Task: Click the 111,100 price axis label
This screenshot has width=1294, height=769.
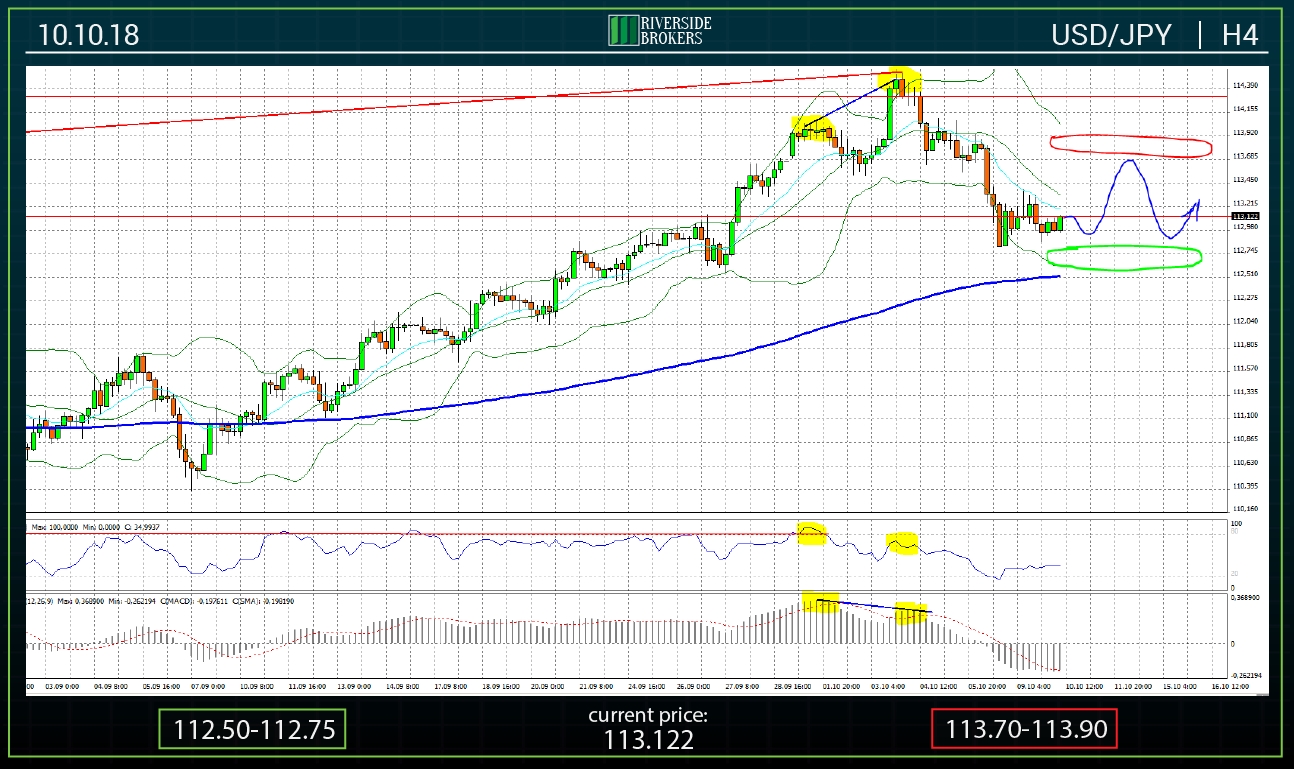Action: [x=1245, y=416]
